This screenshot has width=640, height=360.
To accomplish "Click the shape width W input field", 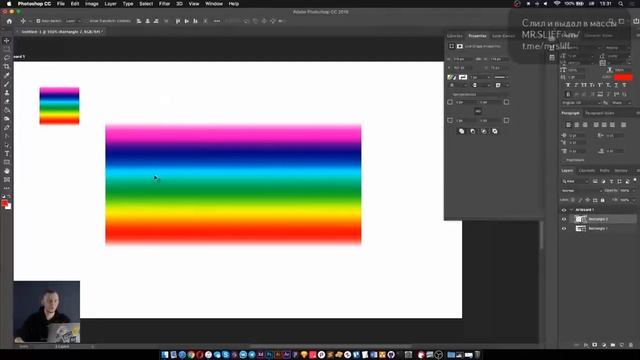I will coord(463,59).
